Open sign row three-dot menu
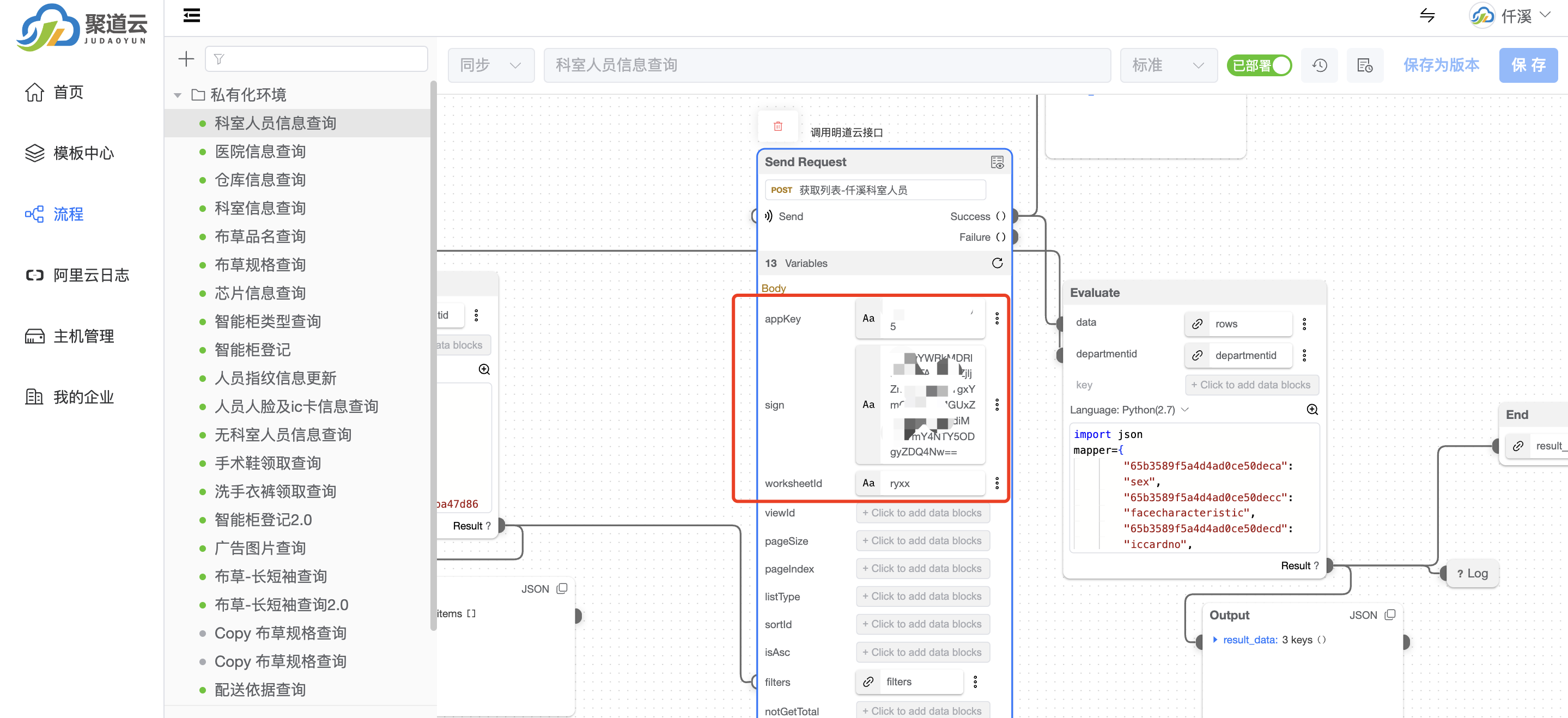Screen dimensions: 1568x718 click(996, 405)
